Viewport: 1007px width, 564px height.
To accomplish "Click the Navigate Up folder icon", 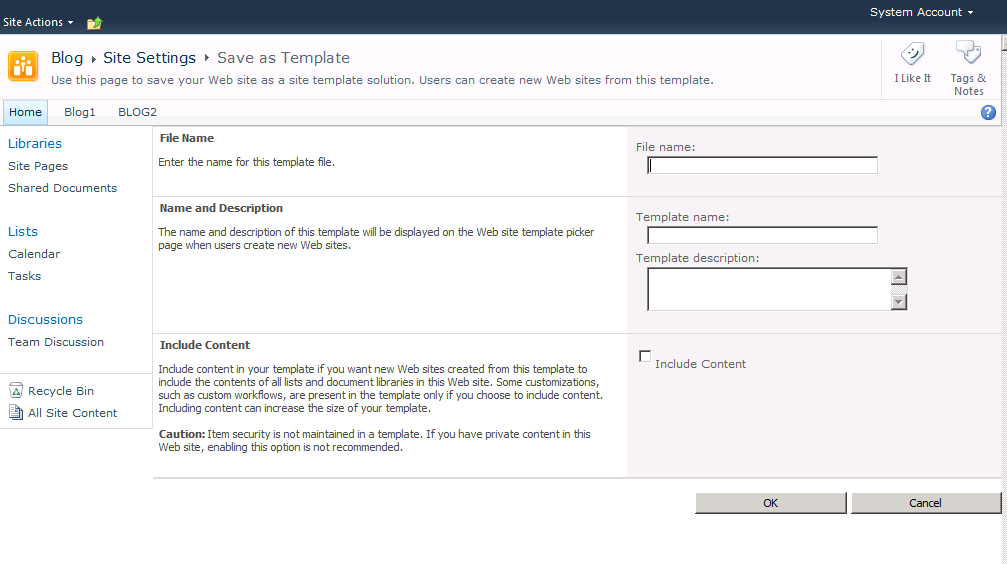I will [95, 23].
